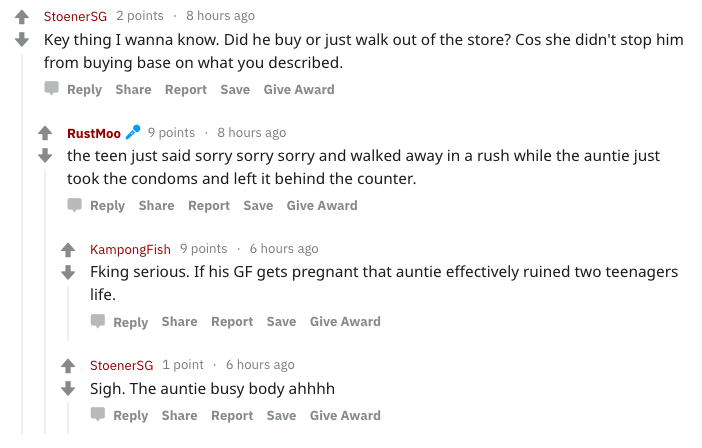Click RustMoo's microphone flair icon
The width and height of the screenshot is (702, 448).
[x=133, y=132]
